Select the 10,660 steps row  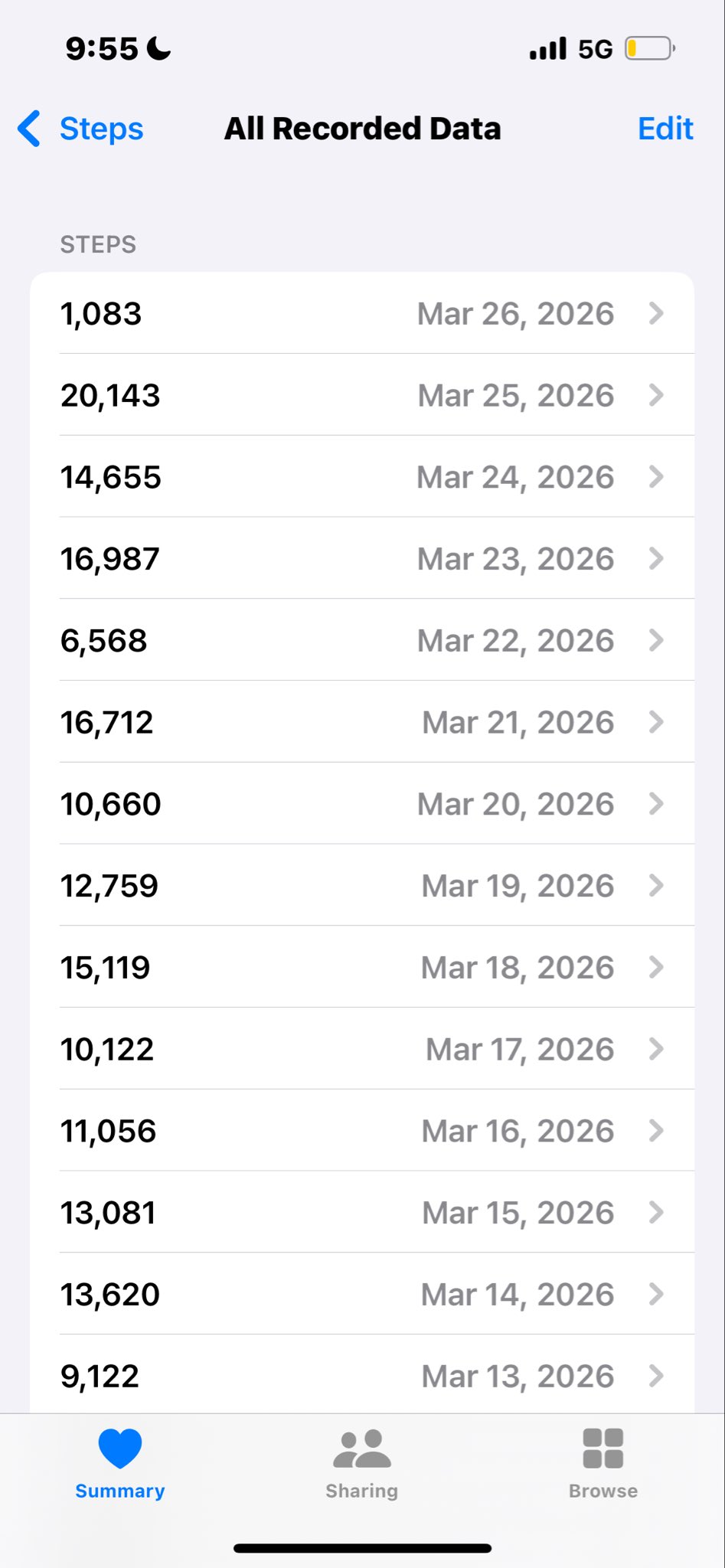tap(361, 804)
